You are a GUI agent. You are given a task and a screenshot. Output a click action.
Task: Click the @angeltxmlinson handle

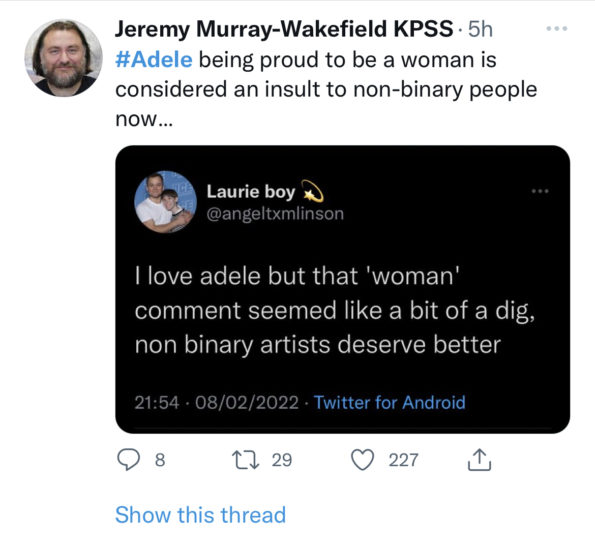pos(275,214)
